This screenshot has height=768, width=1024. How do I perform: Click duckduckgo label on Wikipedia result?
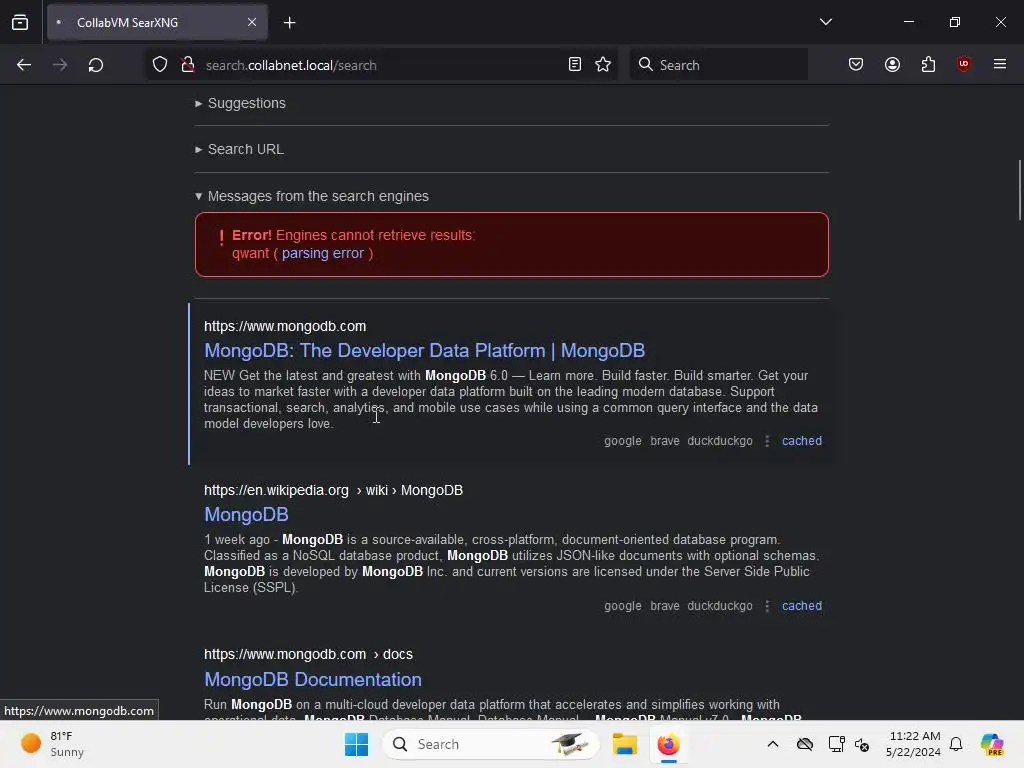[x=720, y=605]
